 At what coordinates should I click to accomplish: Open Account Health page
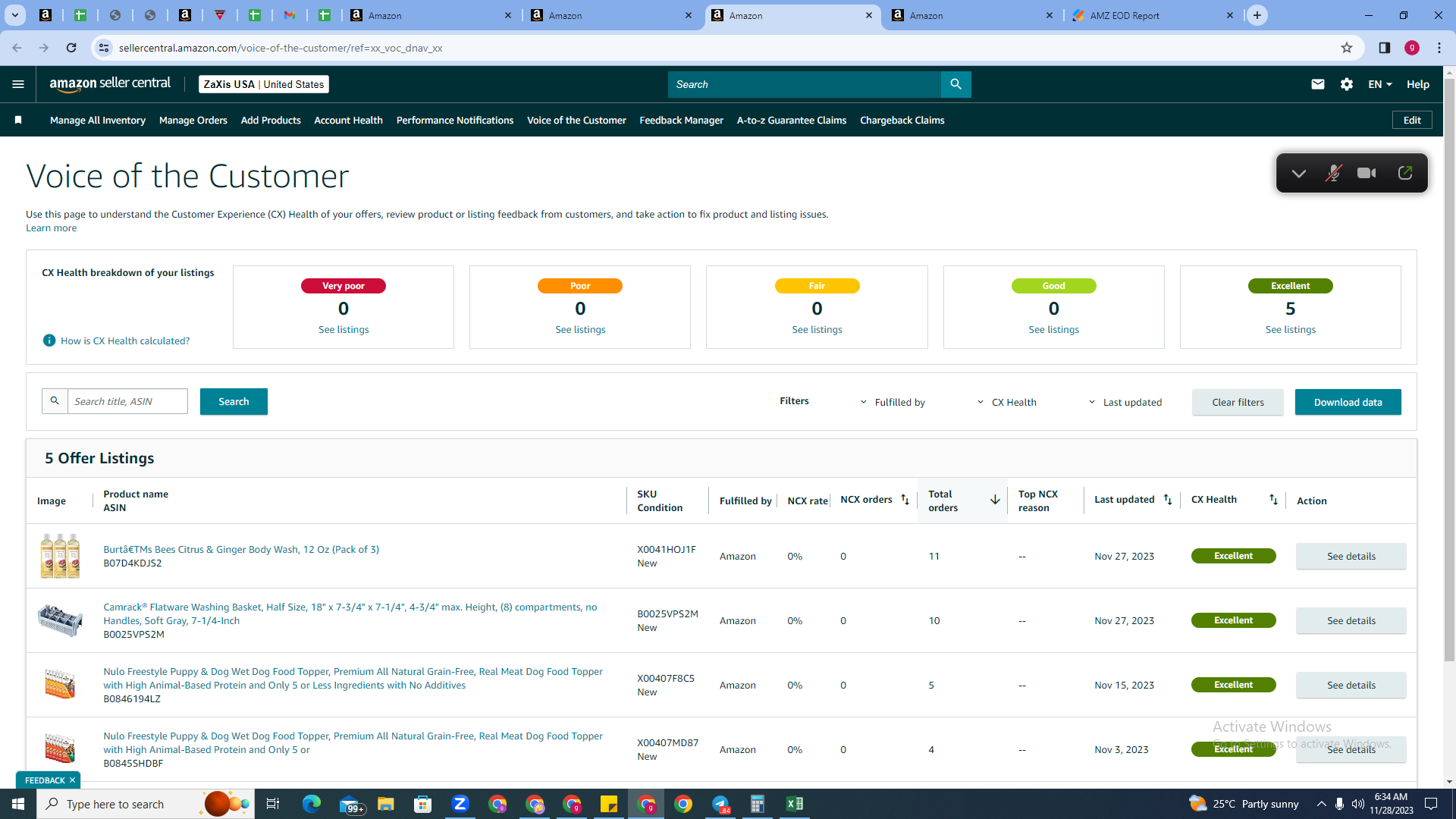point(349,120)
